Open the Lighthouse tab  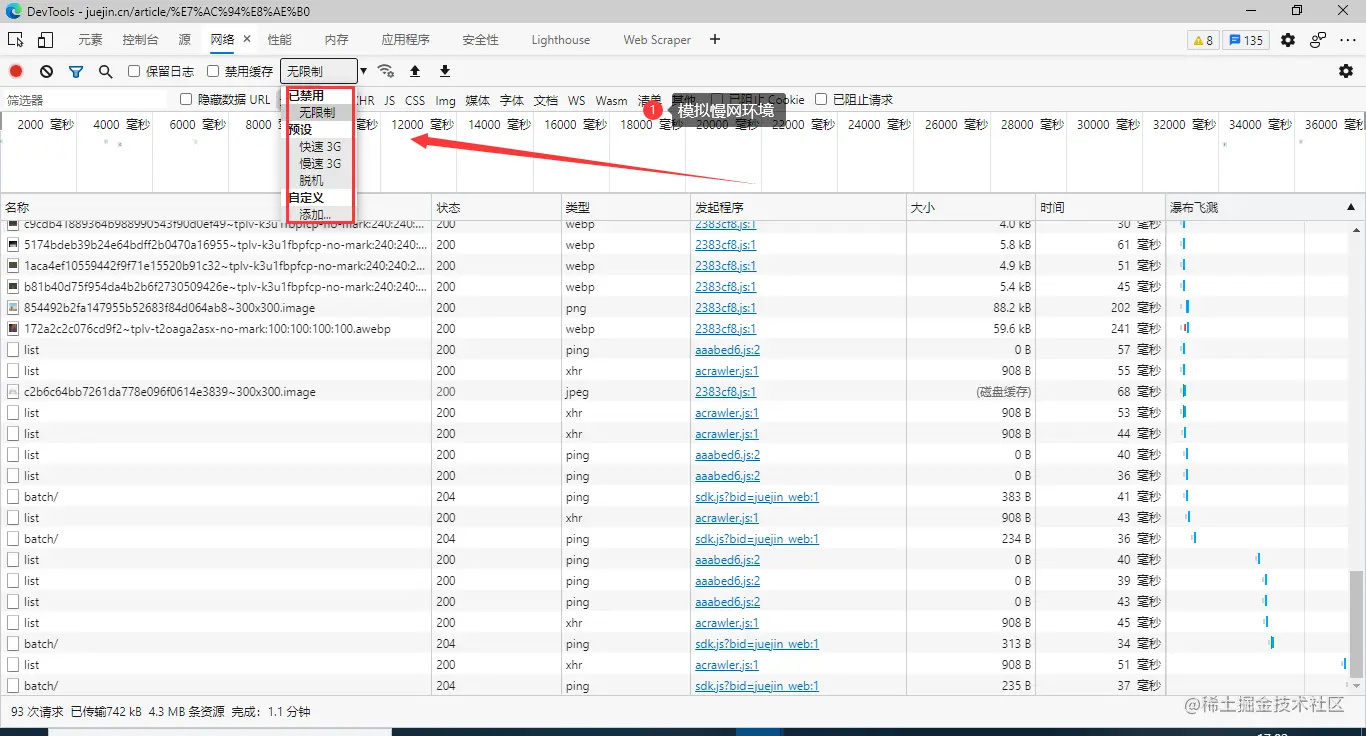(x=561, y=40)
